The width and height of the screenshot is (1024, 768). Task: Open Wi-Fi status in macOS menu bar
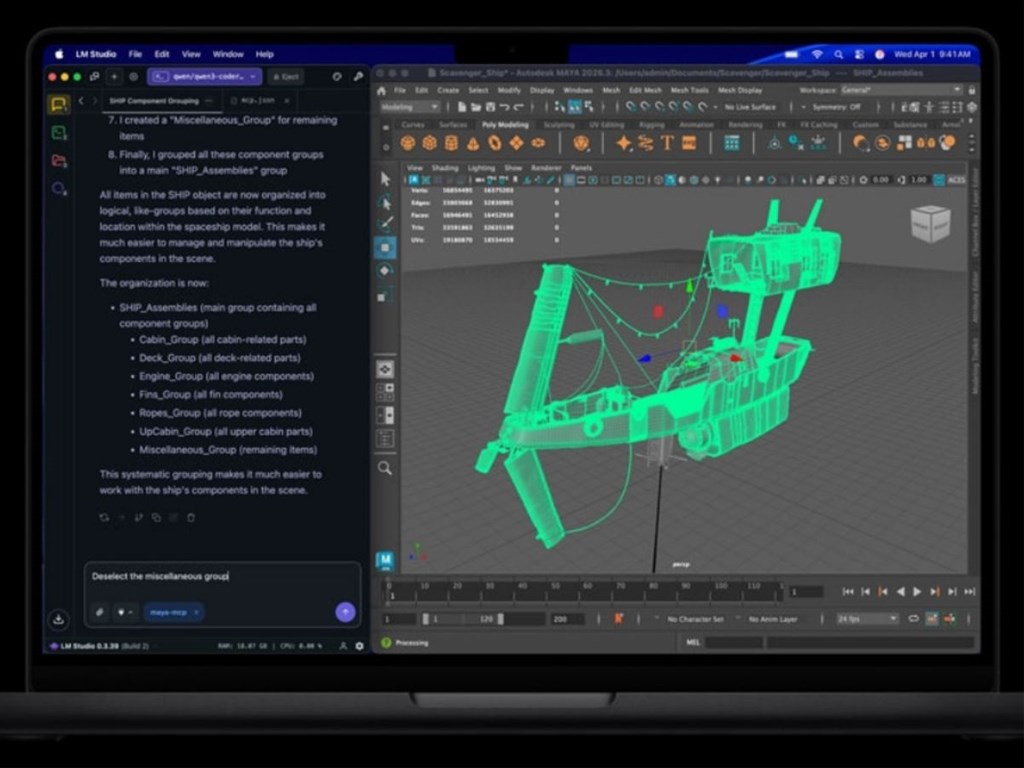point(817,54)
